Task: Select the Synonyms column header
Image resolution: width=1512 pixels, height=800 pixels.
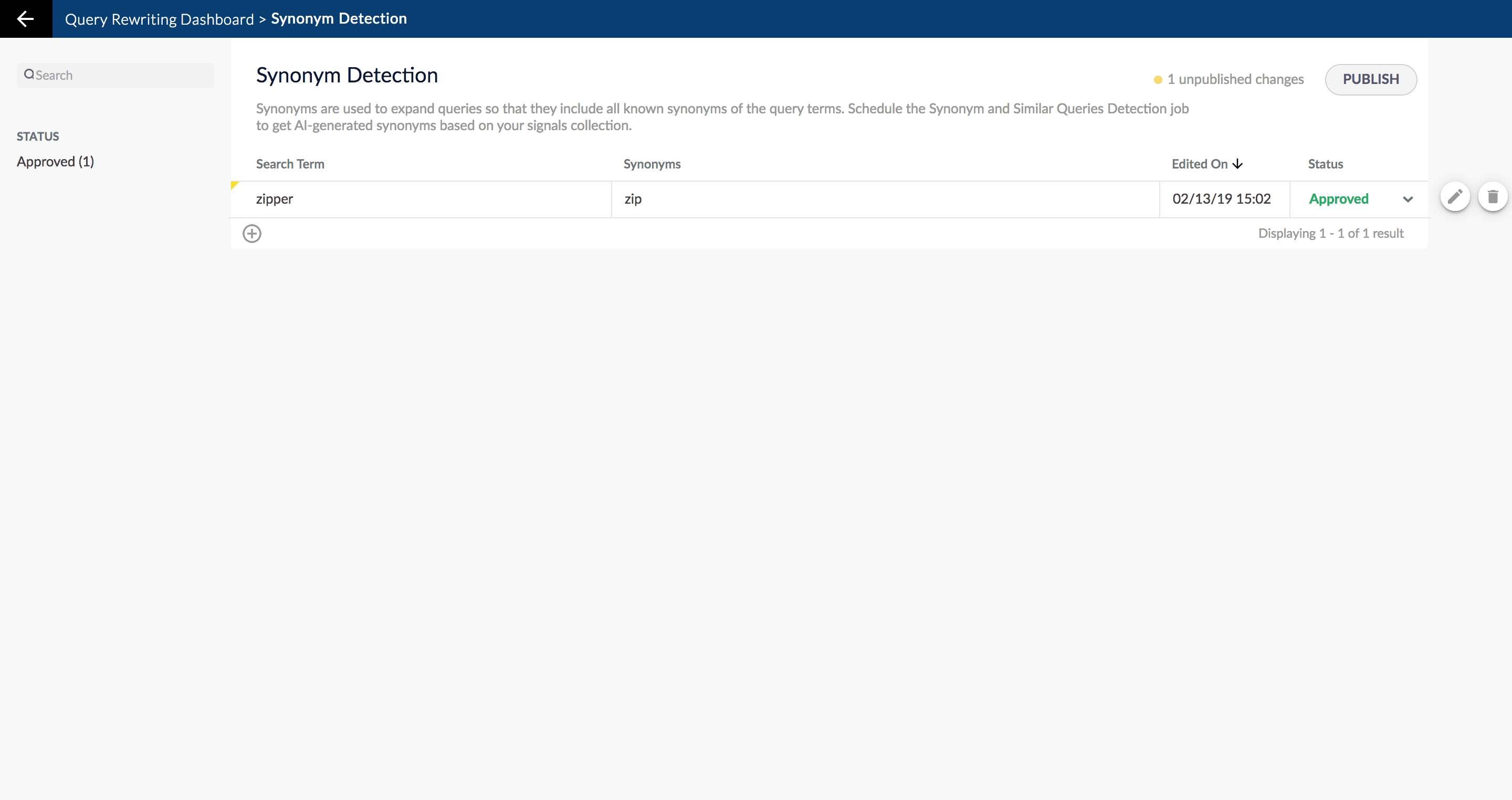Action: tap(651, 164)
